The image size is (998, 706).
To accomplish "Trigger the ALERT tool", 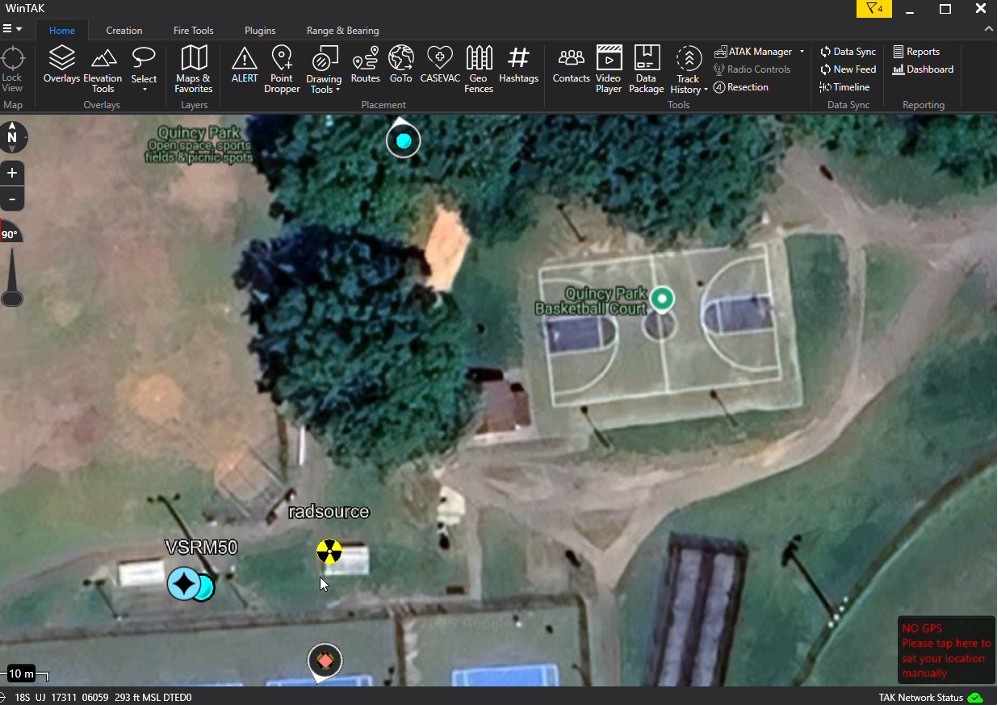I will [244, 64].
